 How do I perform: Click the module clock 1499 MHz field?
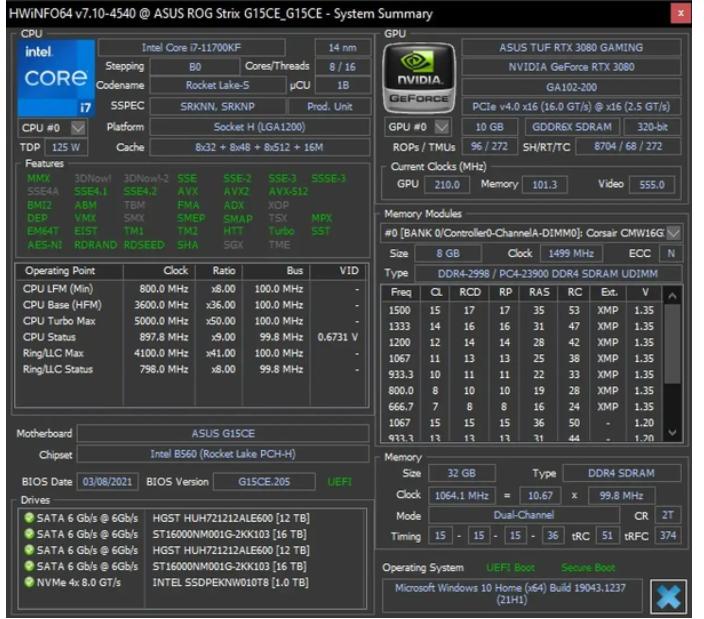pyautogui.click(x=571, y=254)
